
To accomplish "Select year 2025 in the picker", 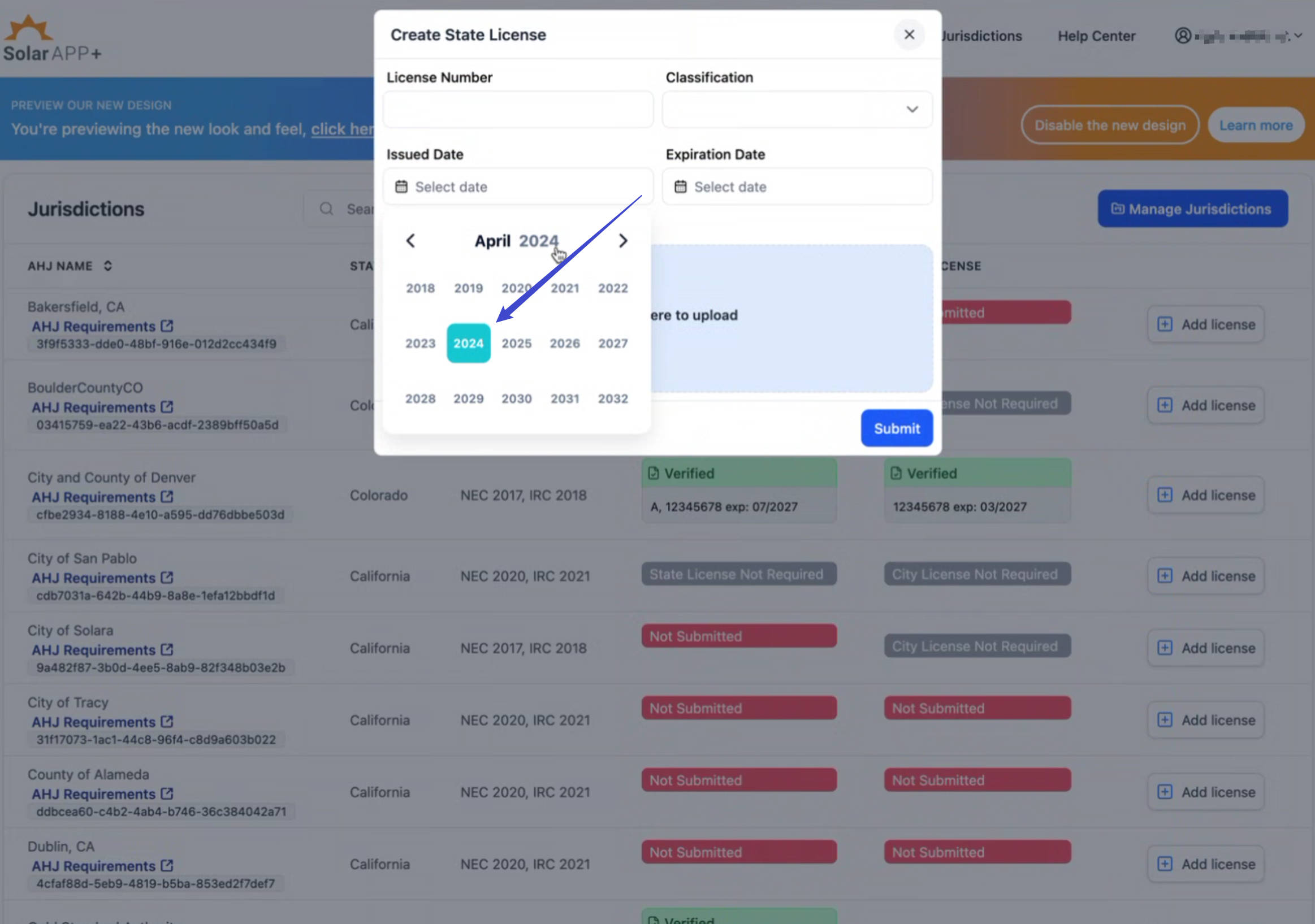I will [516, 344].
